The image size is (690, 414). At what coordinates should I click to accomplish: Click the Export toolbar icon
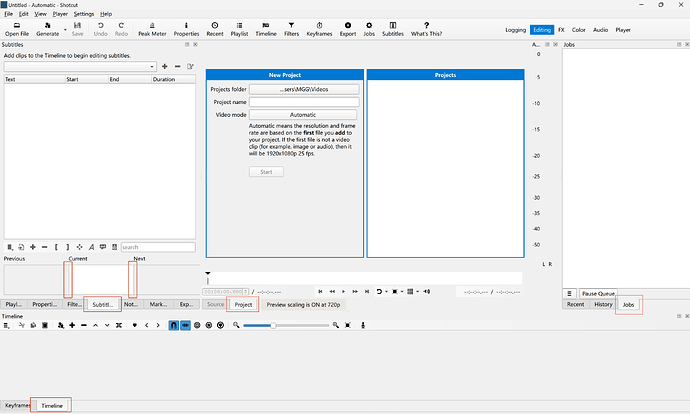348,29
